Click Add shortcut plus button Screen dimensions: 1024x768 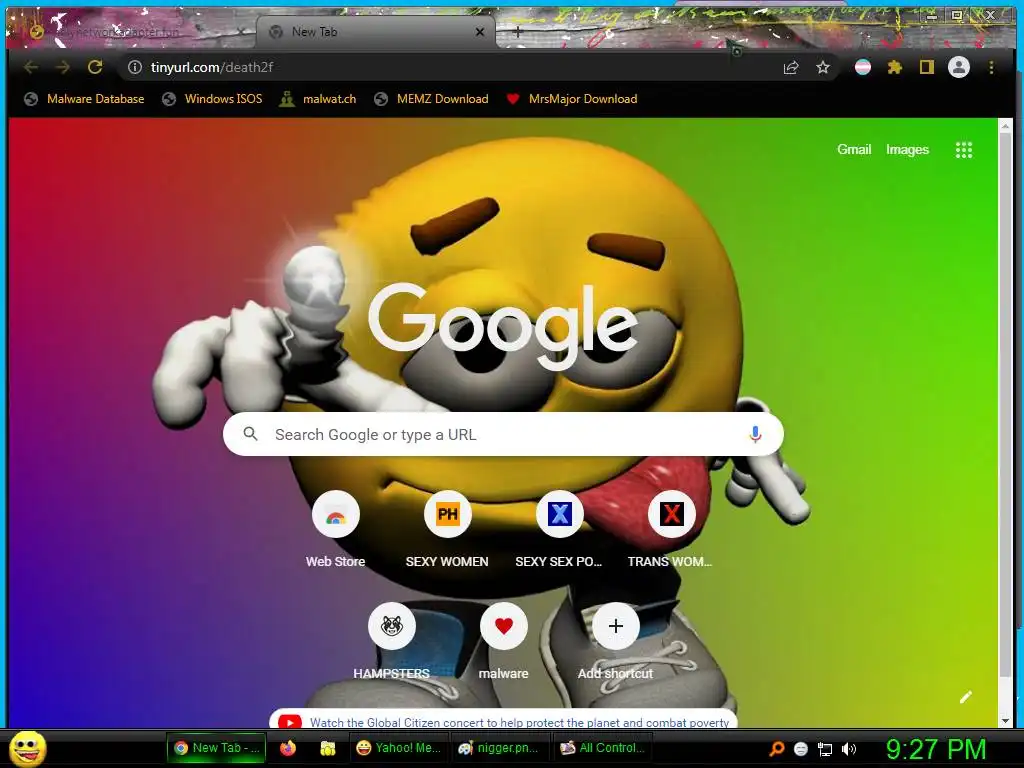click(615, 626)
